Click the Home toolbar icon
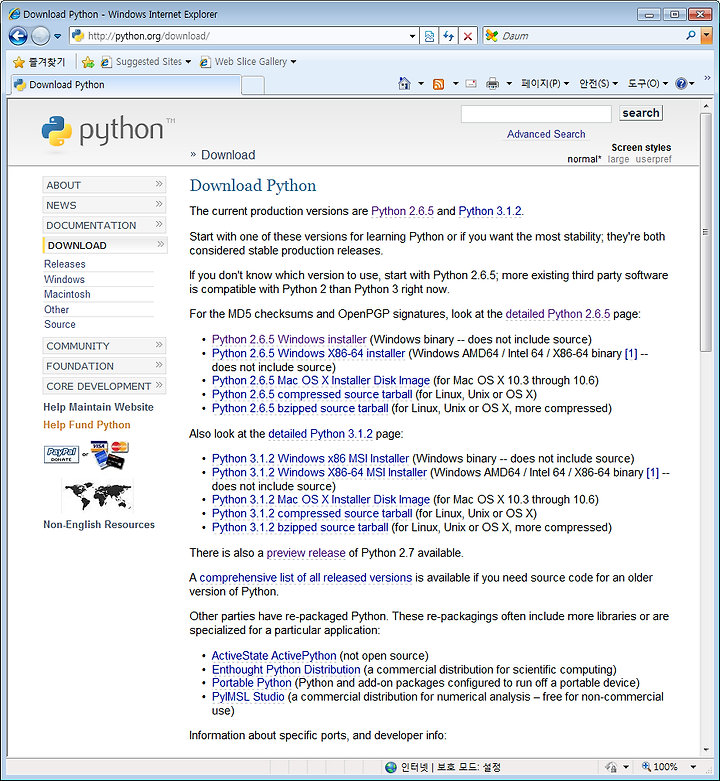Image resolution: width=720 pixels, height=781 pixels. click(x=404, y=84)
